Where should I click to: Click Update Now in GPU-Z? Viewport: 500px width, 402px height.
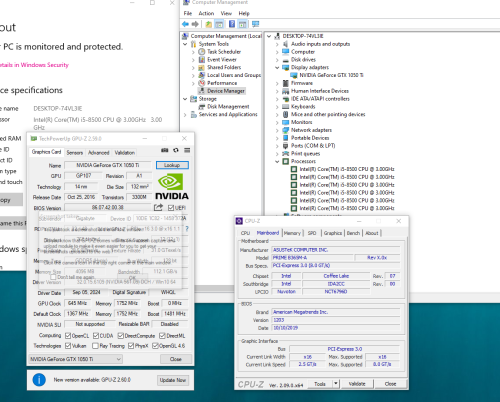(173, 380)
